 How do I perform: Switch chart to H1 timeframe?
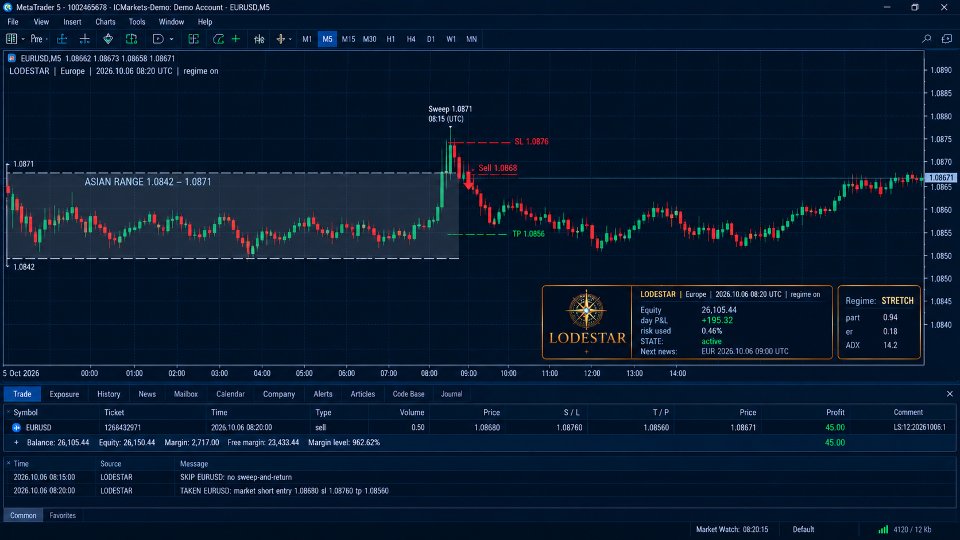click(391, 39)
